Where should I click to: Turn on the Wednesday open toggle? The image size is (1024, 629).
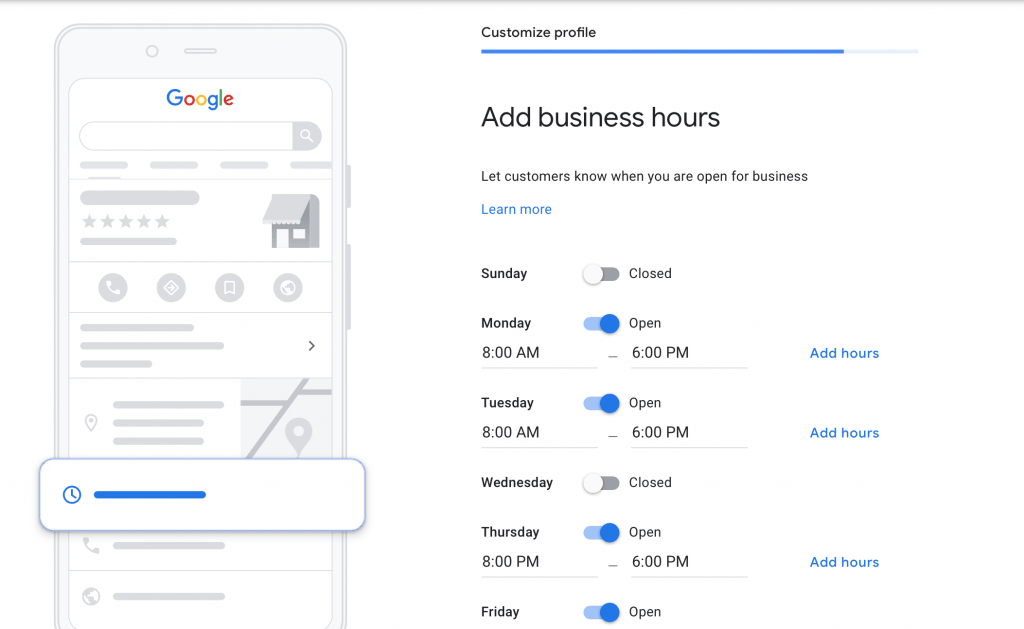tap(601, 483)
